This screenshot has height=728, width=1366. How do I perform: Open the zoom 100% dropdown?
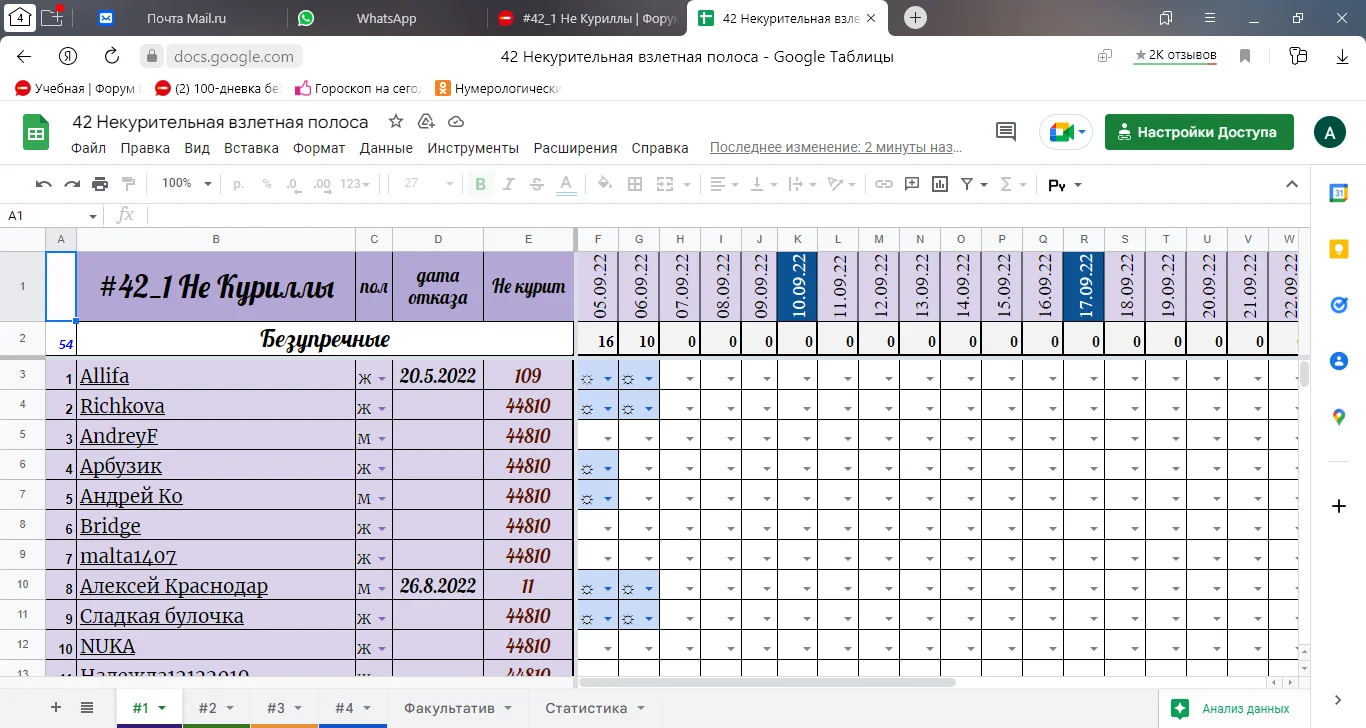[187, 184]
